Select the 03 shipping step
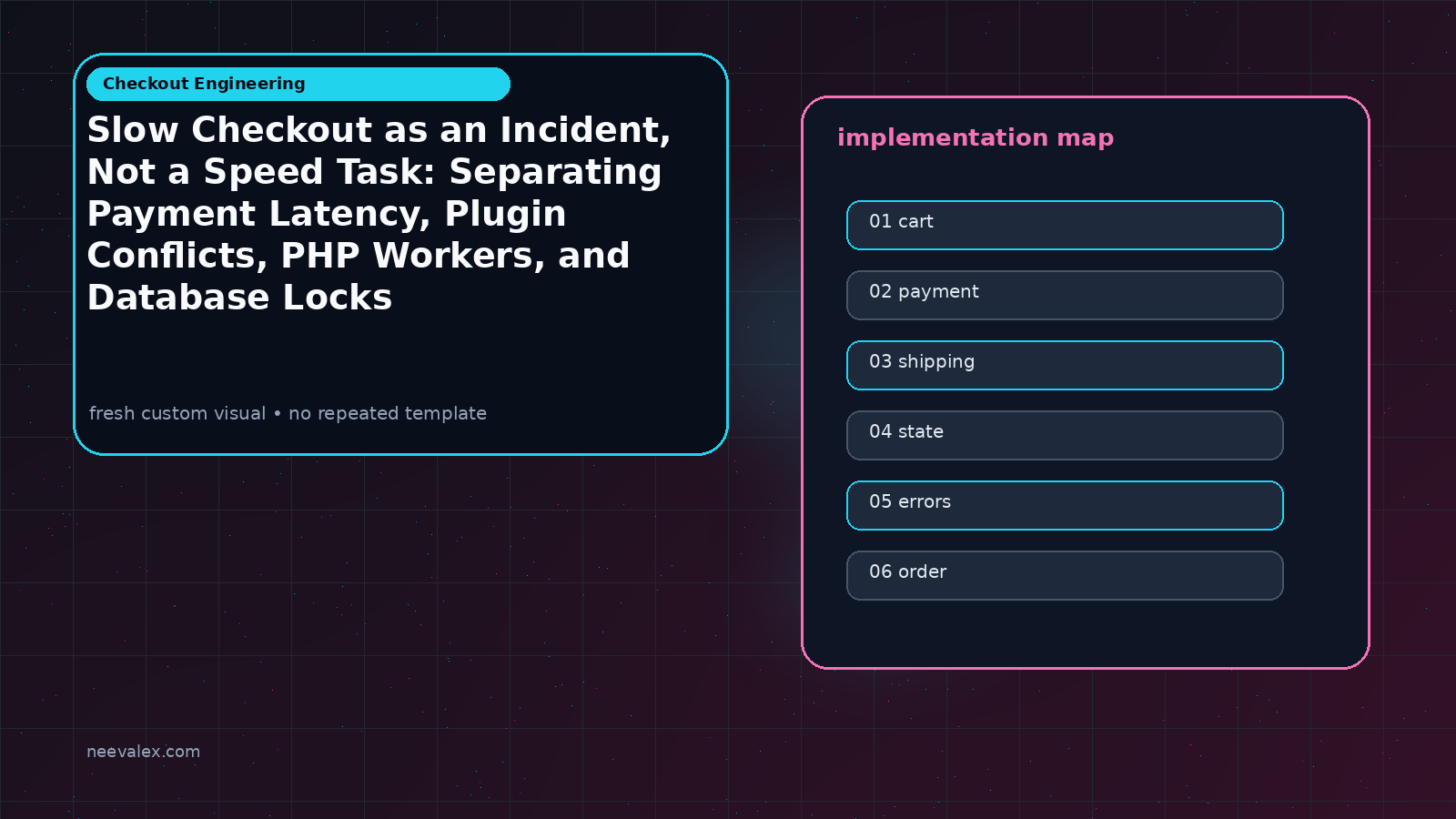This screenshot has height=819, width=1456. coord(1065,365)
